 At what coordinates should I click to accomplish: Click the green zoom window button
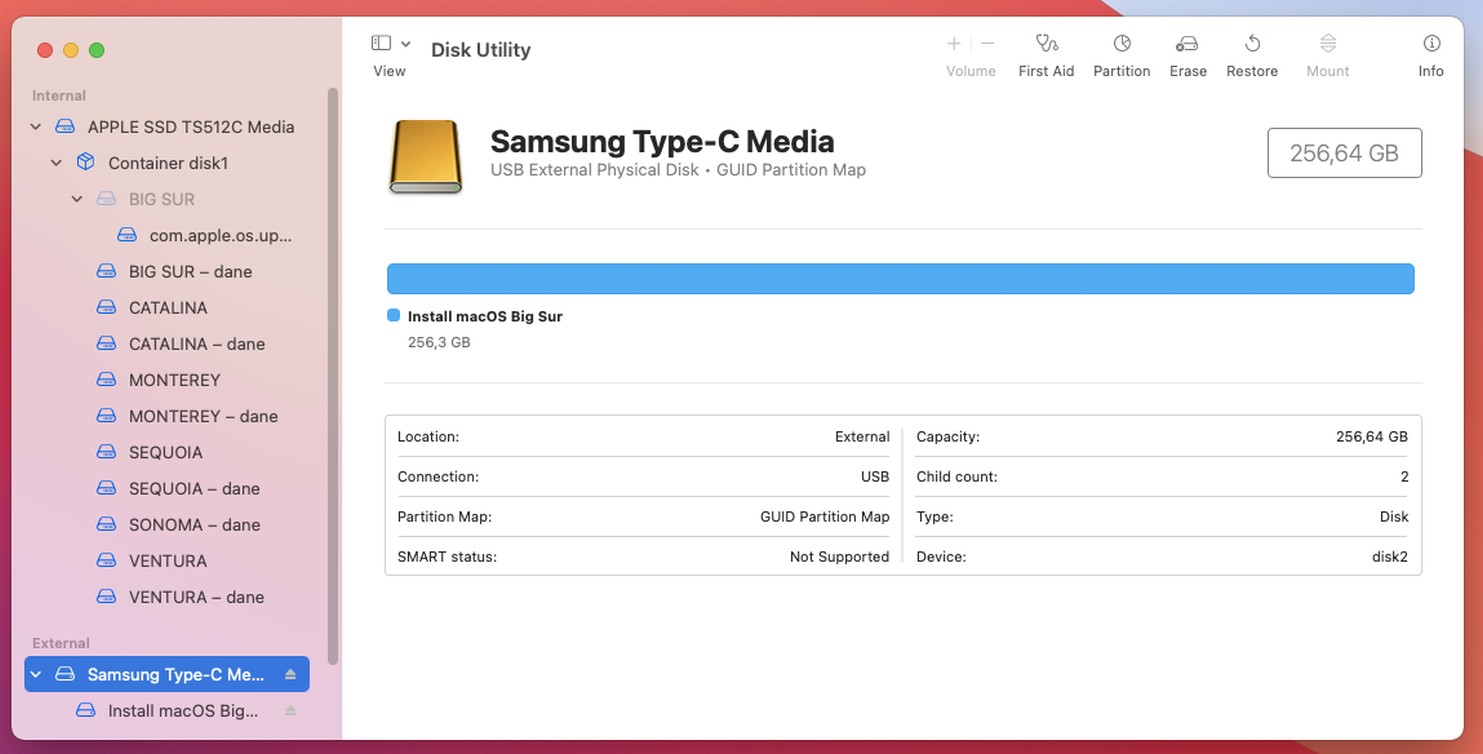coord(97,50)
